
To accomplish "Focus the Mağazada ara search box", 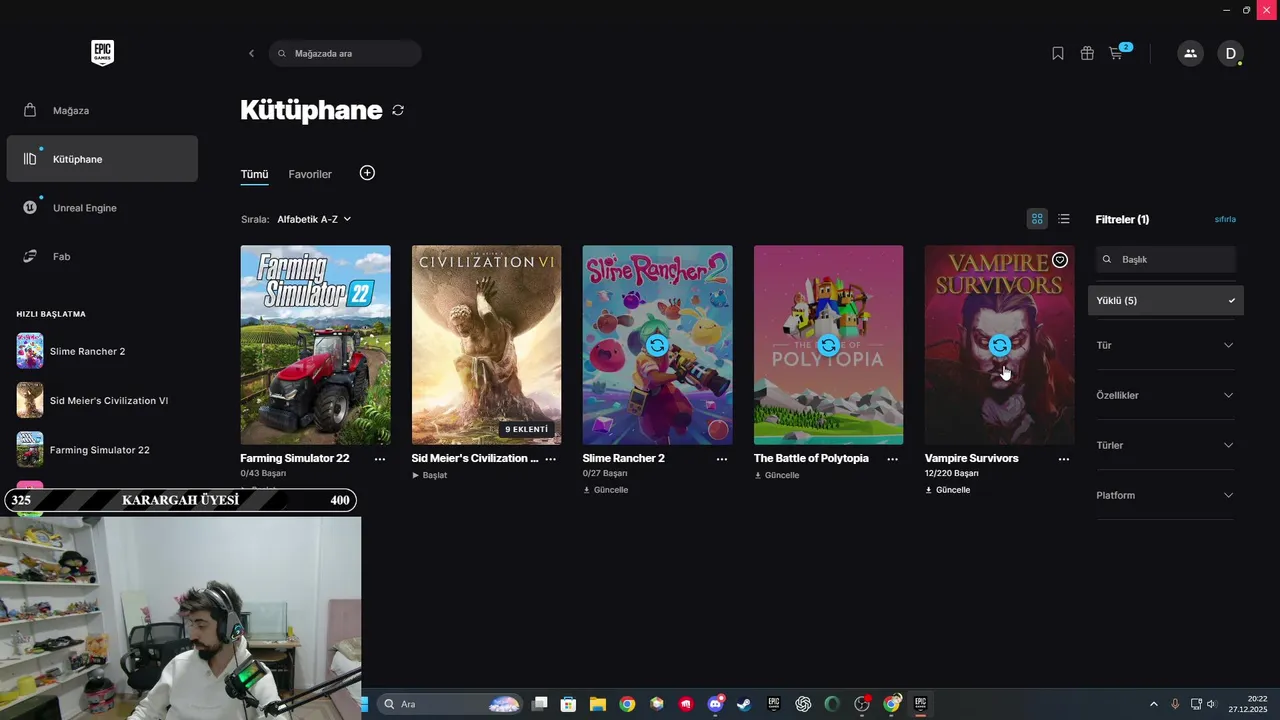I will pyautogui.click(x=345, y=53).
